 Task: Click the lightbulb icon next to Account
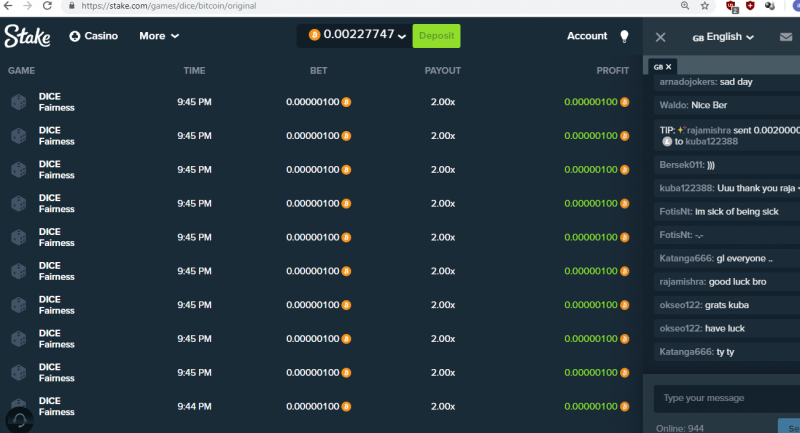click(624, 36)
